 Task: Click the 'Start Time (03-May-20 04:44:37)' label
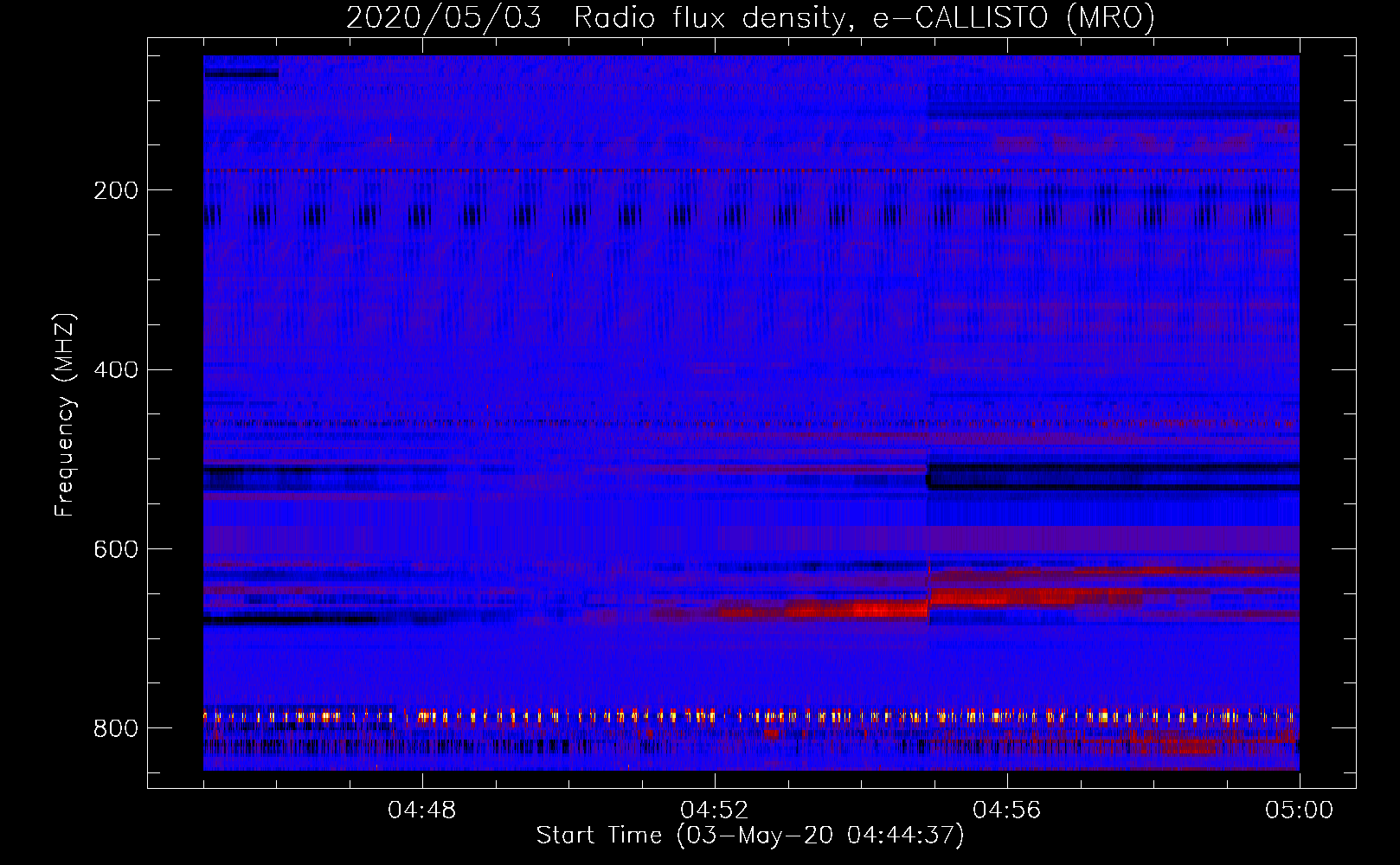[750, 836]
